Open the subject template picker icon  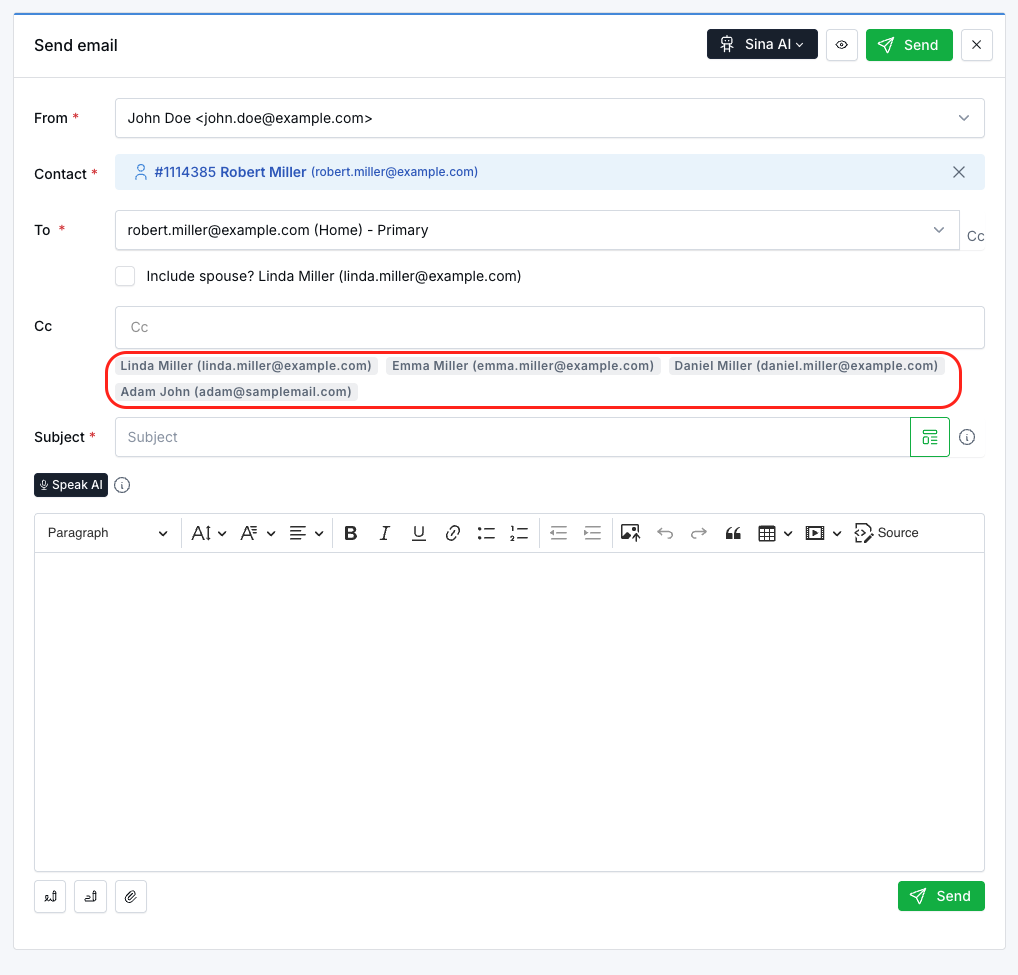(x=930, y=437)
